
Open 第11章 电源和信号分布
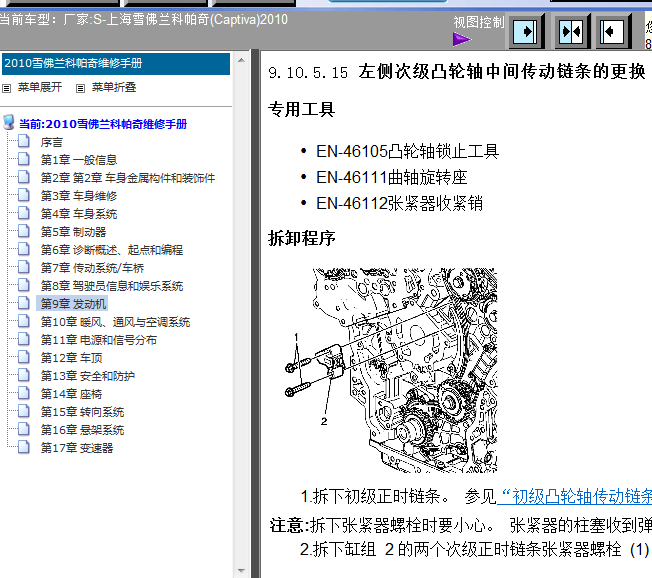coord(99,340)
